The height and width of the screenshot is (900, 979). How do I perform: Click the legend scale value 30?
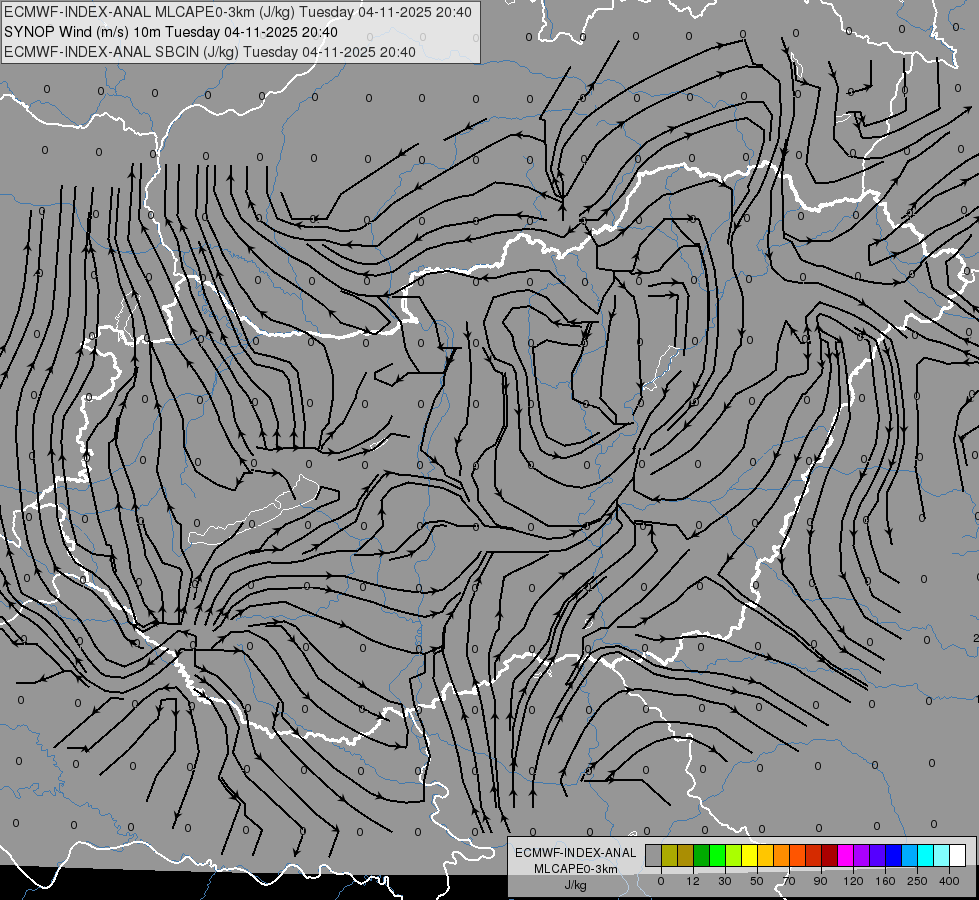(725, 881)
